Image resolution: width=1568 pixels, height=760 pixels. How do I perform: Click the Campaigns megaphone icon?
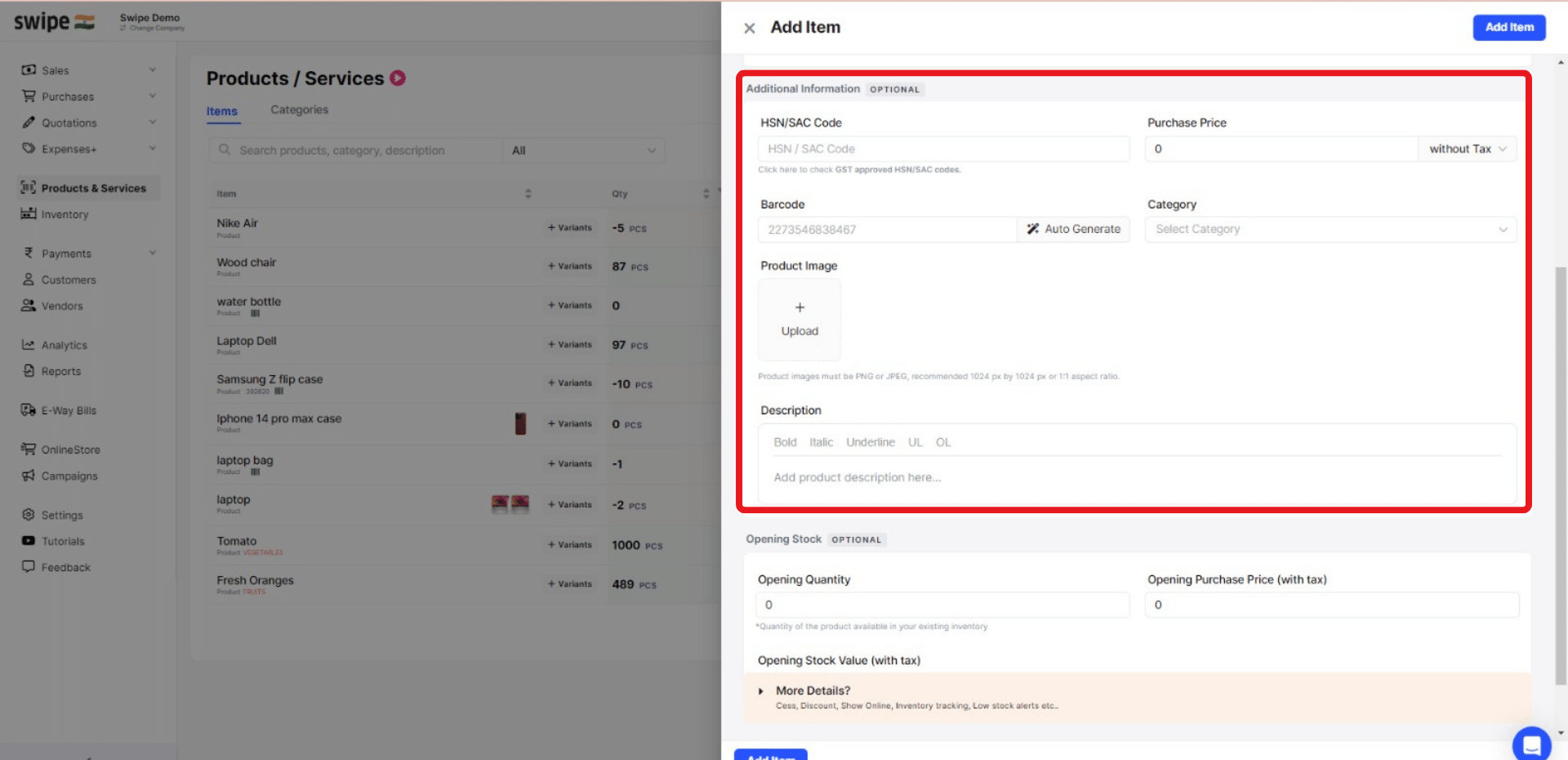pos(29,476)
